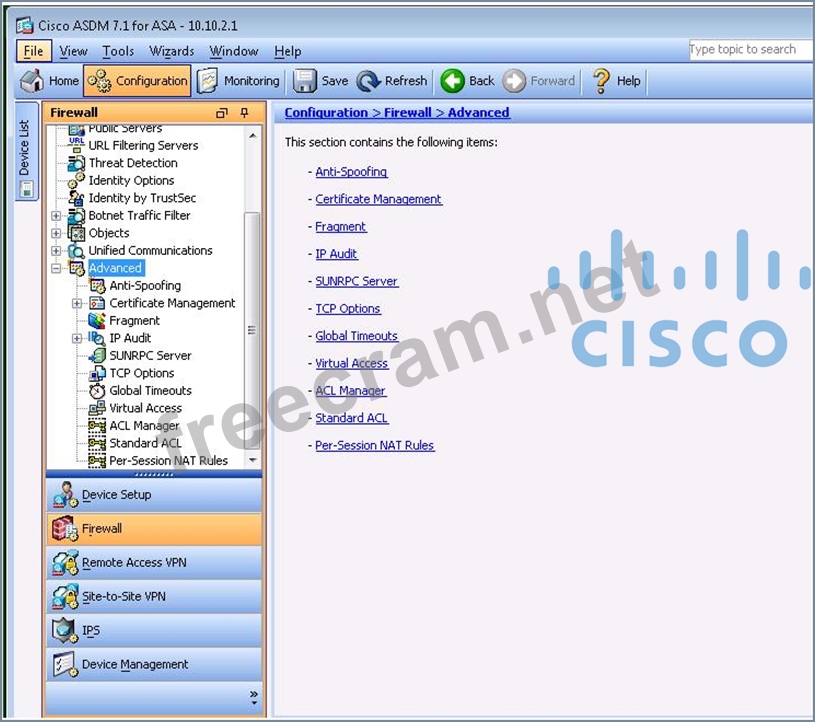Image resolution: width=815 pixels, height=722 pixels.
Task: Click the topic search input field
Action: tap(748, 49)
